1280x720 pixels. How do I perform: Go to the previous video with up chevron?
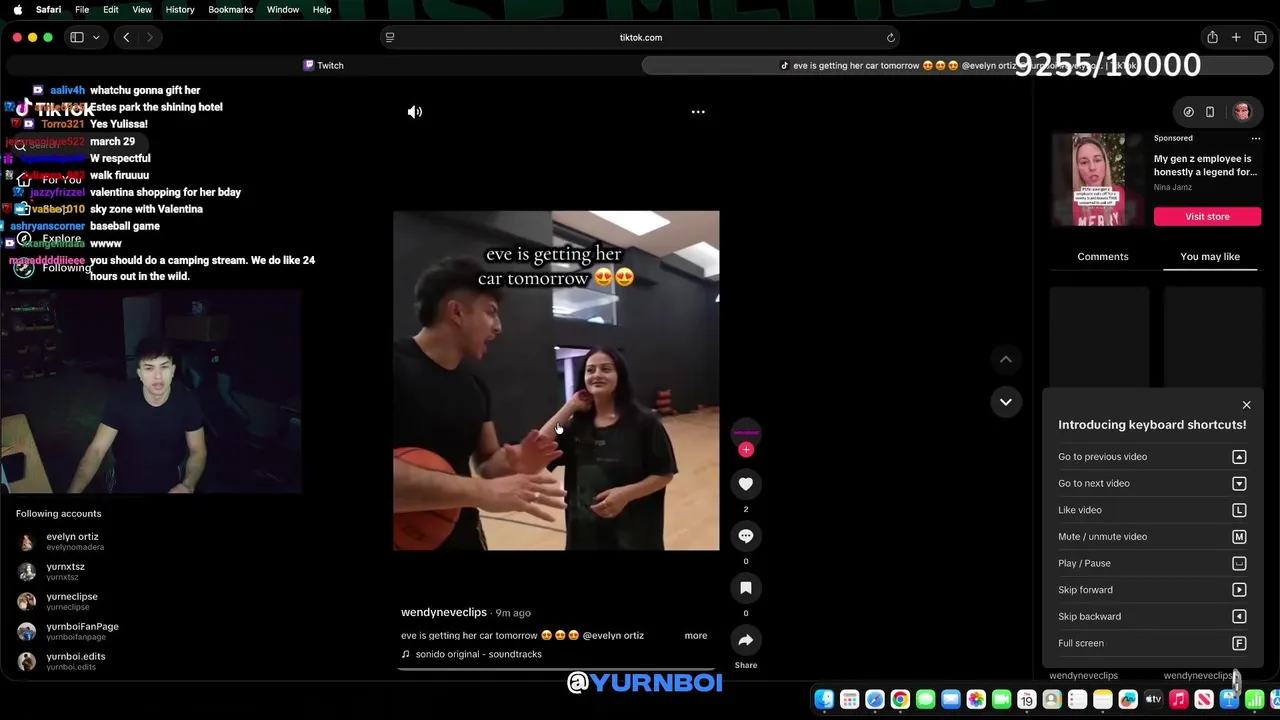point(1006,359)
